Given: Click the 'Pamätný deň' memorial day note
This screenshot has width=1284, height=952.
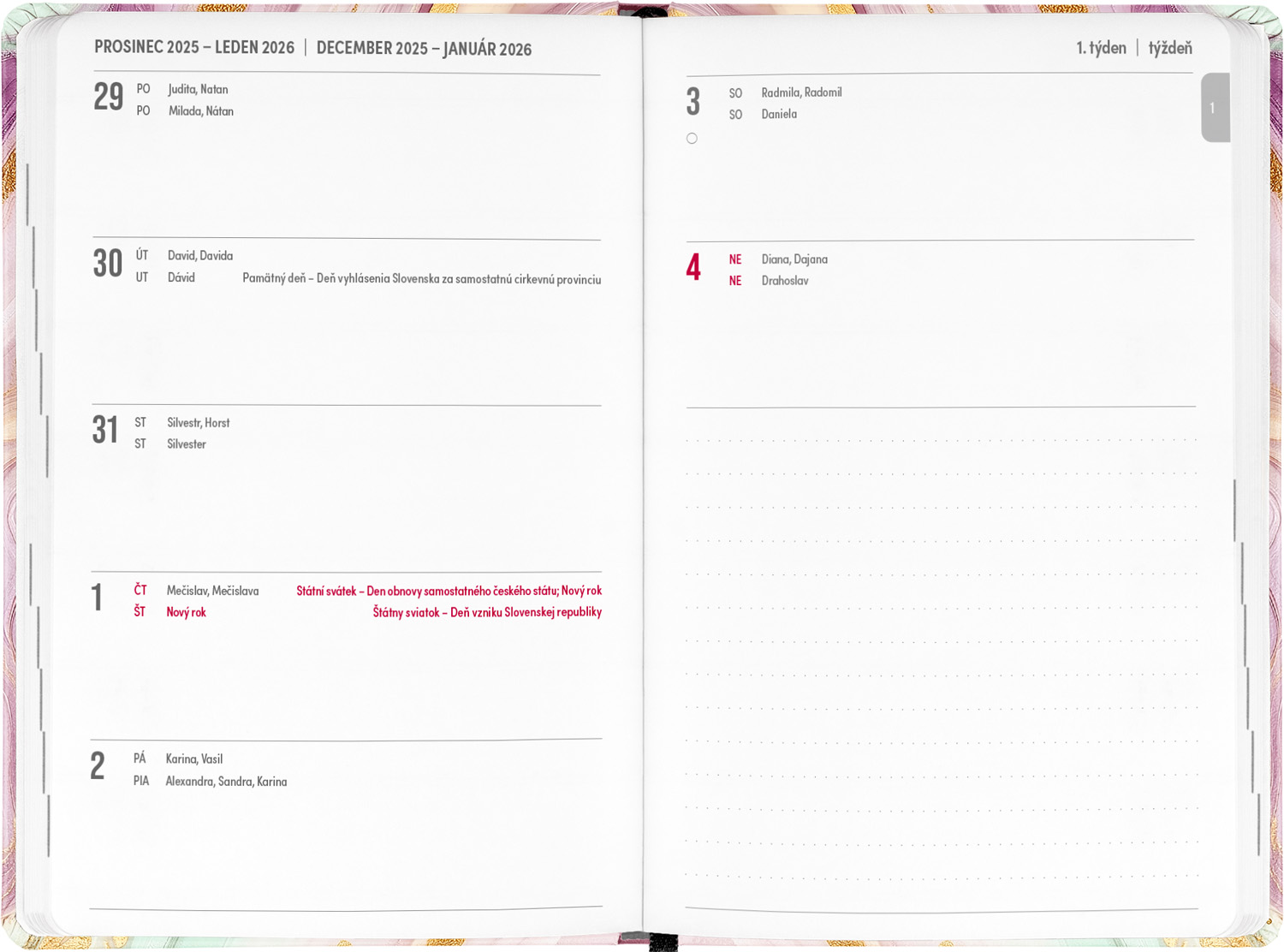Looking at the screenshot, I should [x=421, y=279].
